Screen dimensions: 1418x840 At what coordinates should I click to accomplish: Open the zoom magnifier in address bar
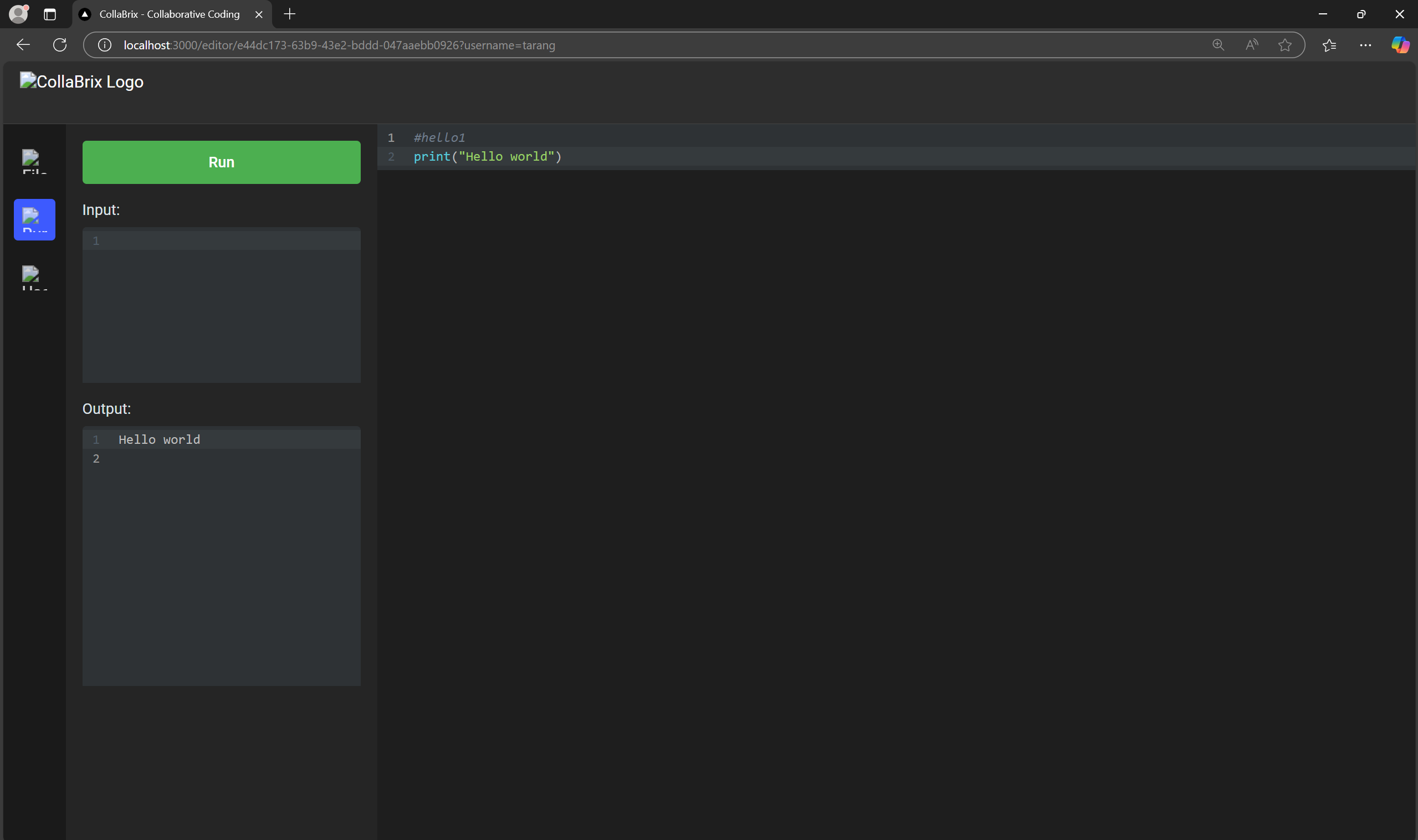pos(1218,45)
